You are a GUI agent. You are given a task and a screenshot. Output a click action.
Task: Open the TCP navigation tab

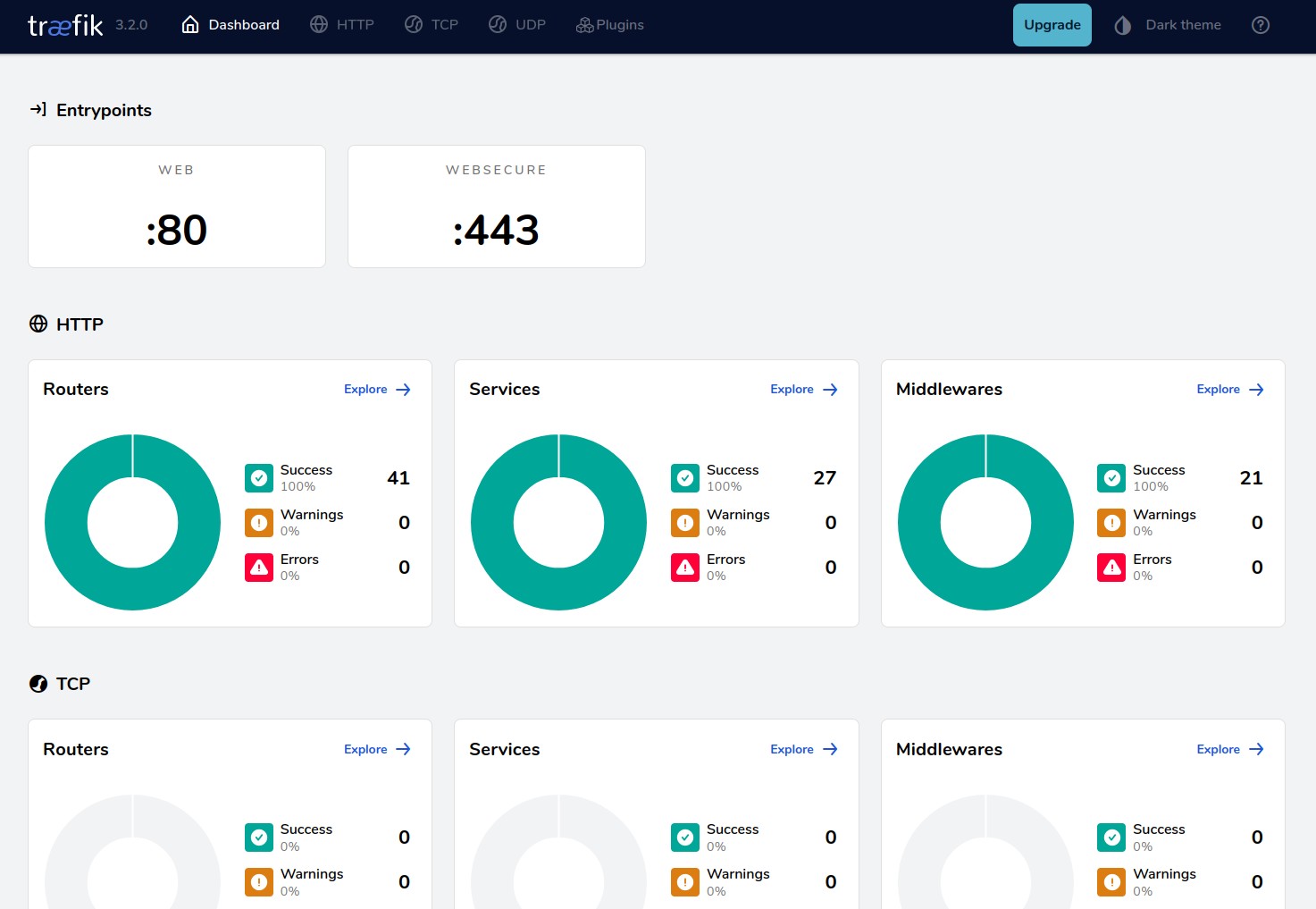[x=432, y=25]
